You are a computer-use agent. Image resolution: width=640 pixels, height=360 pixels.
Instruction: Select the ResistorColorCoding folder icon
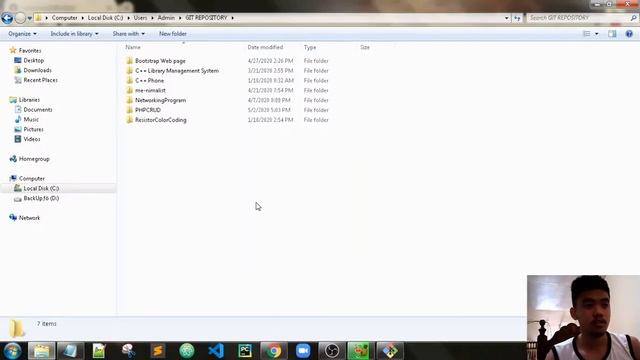coord(130,120)
